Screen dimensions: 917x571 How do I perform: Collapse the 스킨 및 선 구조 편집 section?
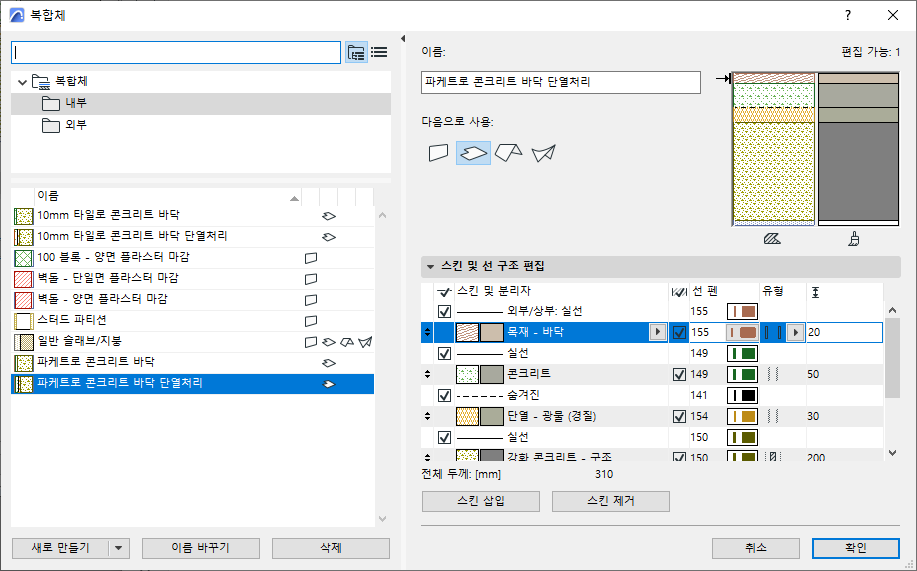pyautogui.click(x=430, y=267)
